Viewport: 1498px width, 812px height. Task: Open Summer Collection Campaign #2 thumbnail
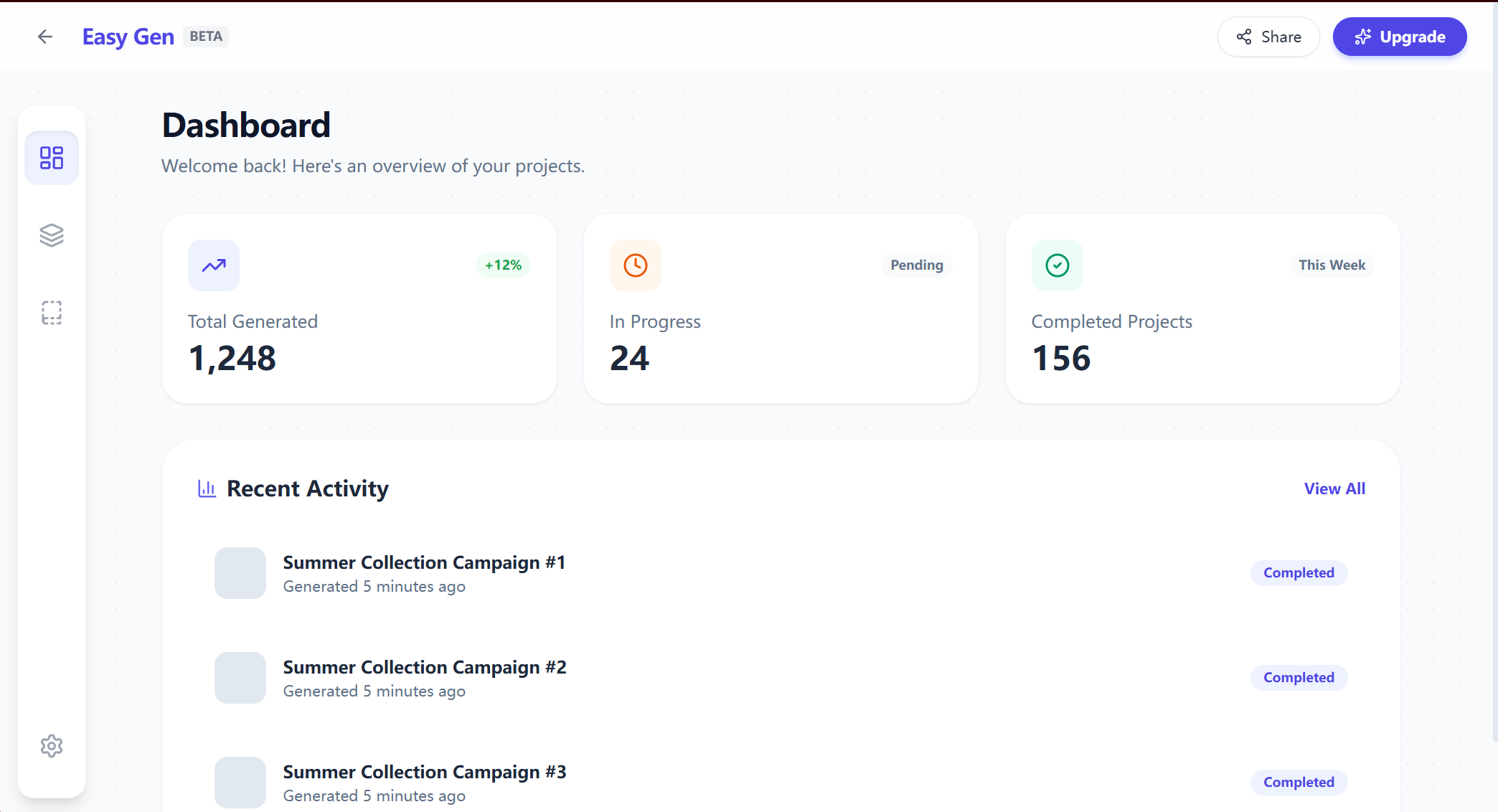point(240,678)
